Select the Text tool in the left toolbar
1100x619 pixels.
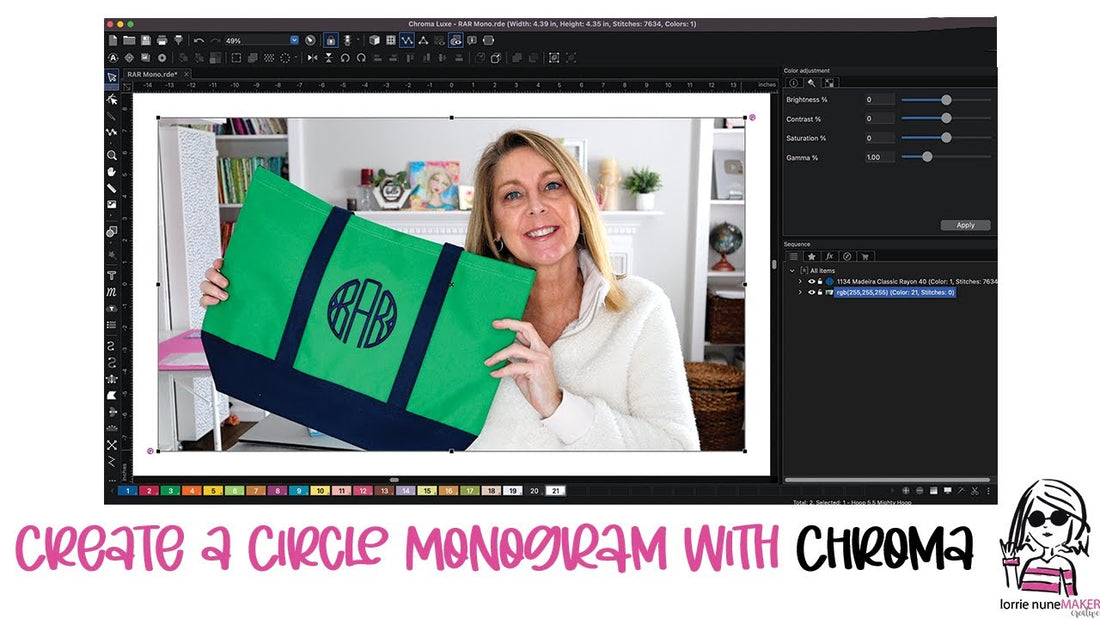click(x=112, y=274)
